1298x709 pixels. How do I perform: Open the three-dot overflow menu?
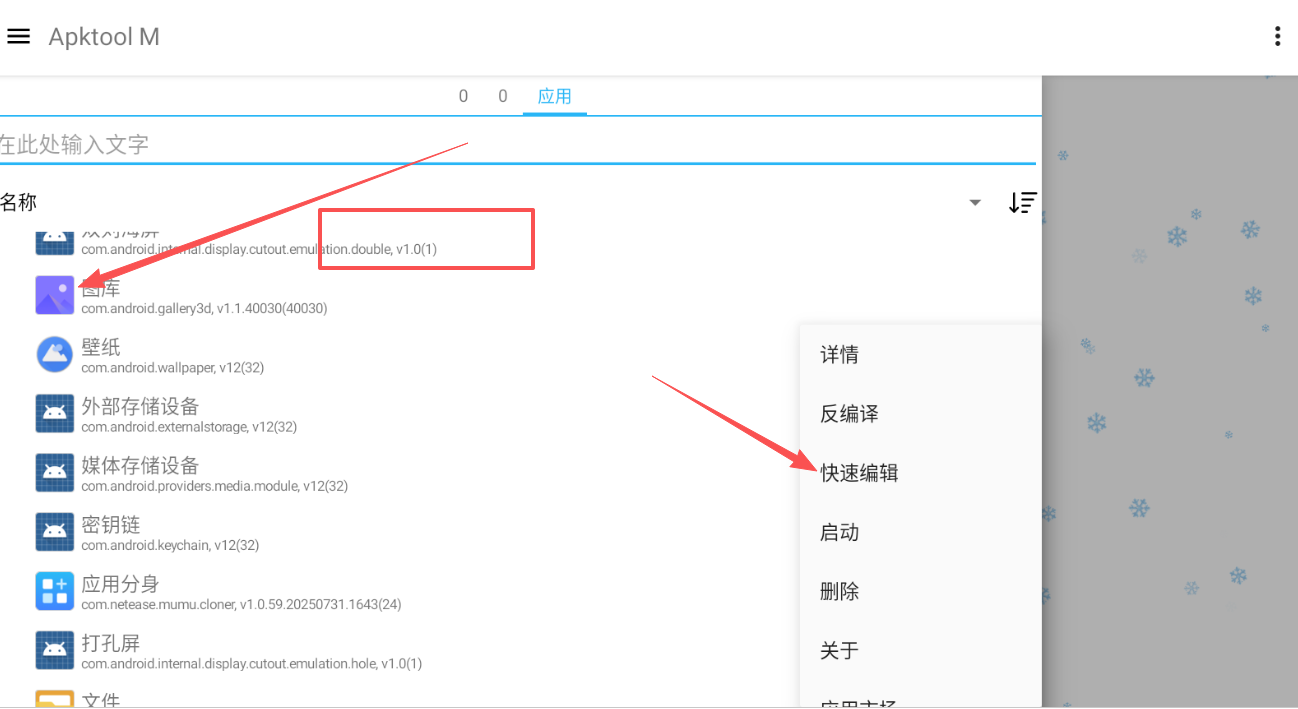1277,37
